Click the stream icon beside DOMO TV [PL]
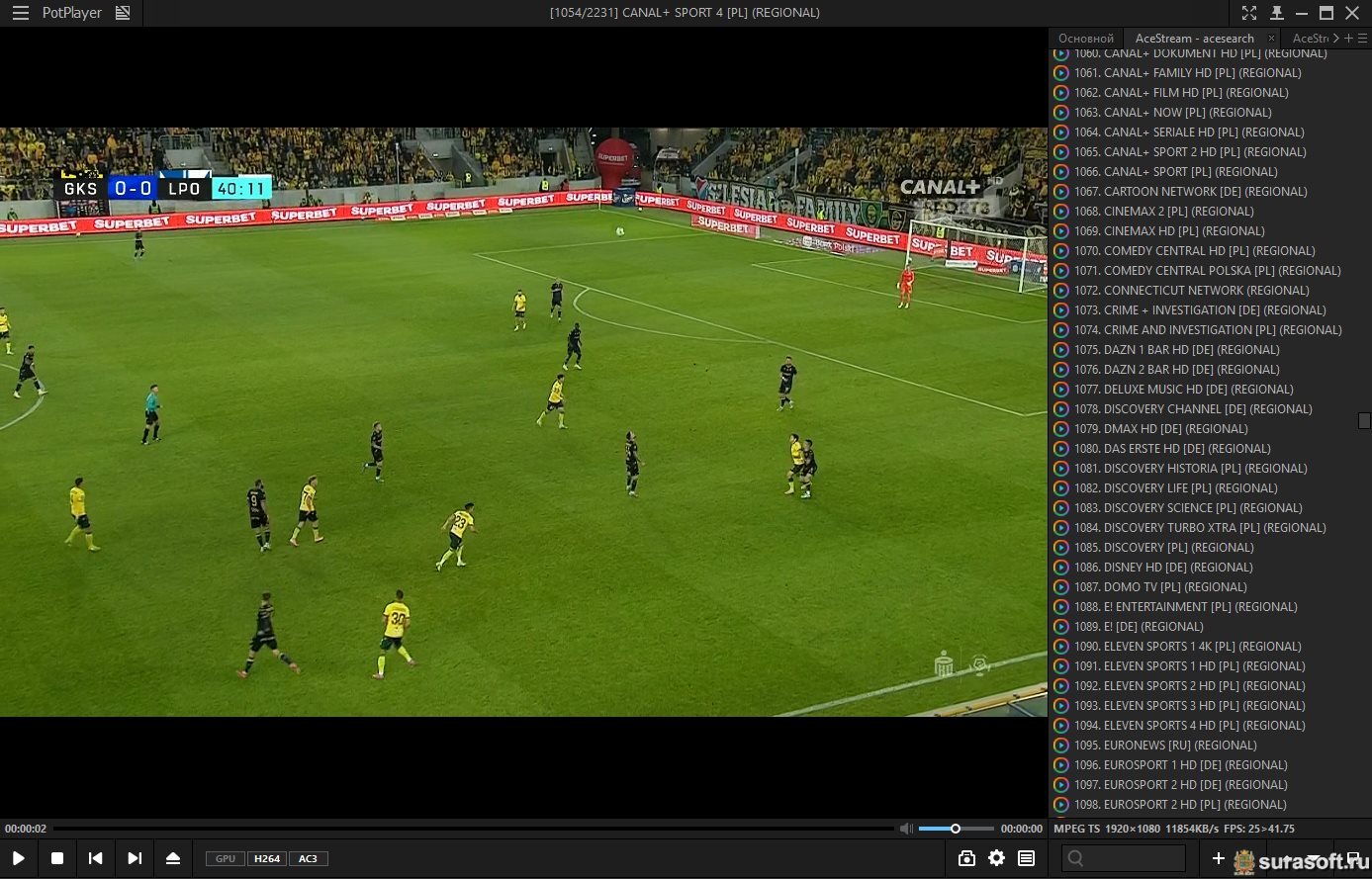 [1061, 587]
